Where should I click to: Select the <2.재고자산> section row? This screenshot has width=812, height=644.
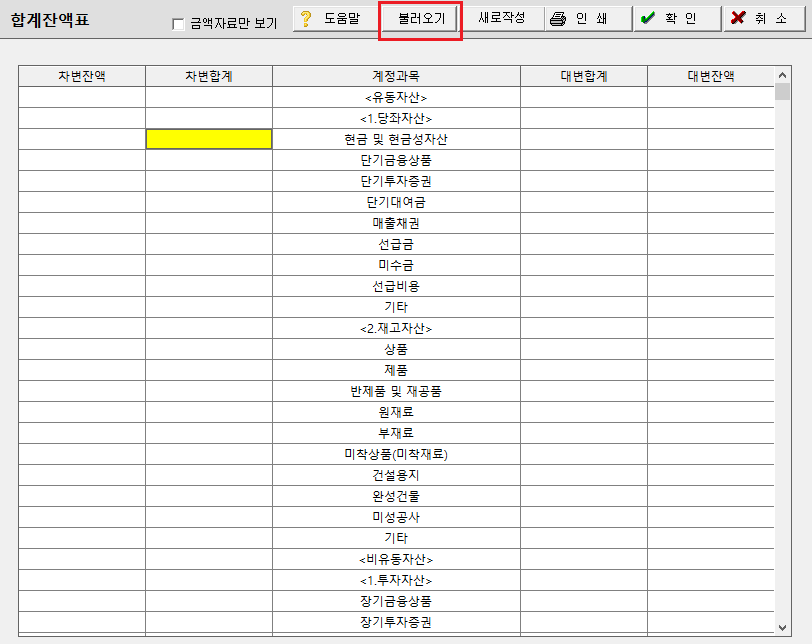396,328
